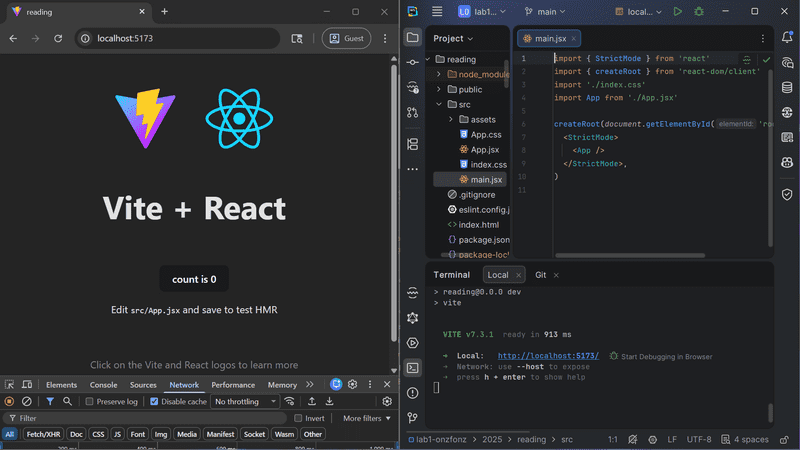Open the Project view dropdown
Screen dimensions: 800x450
click(453, 38)
